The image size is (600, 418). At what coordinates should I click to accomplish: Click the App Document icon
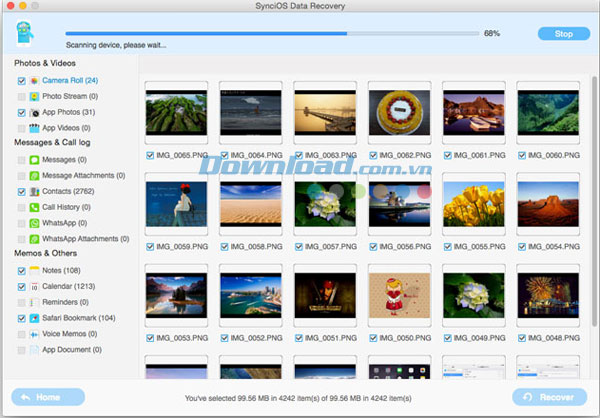click(x=34, y=350)
